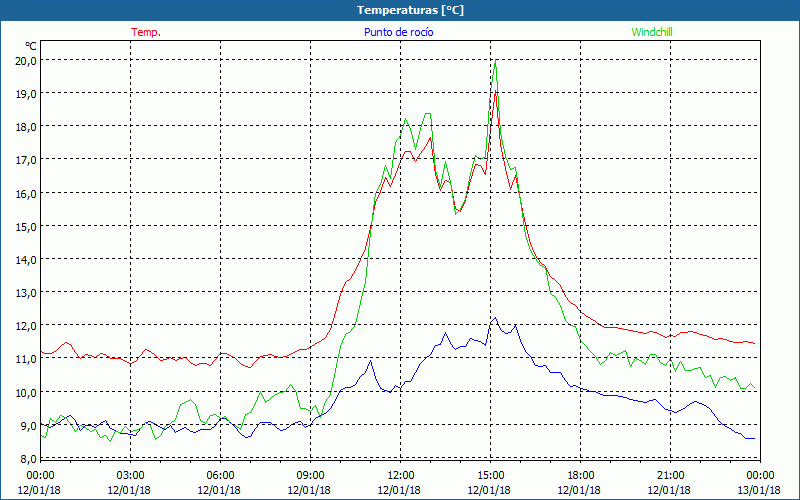Click the "15,0" y-axis value

(x=26, y=227)
